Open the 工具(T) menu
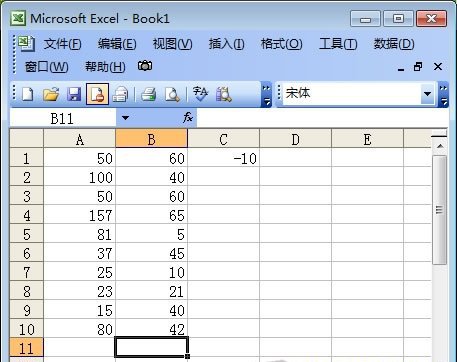Viewport: 457px width, 362px height. point(338,44)
